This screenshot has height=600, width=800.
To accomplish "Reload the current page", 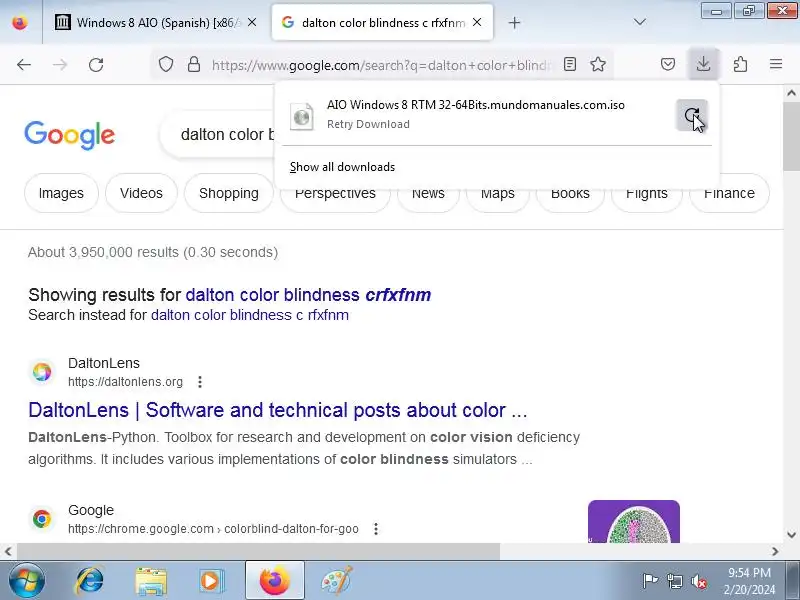I will point(96,65).
